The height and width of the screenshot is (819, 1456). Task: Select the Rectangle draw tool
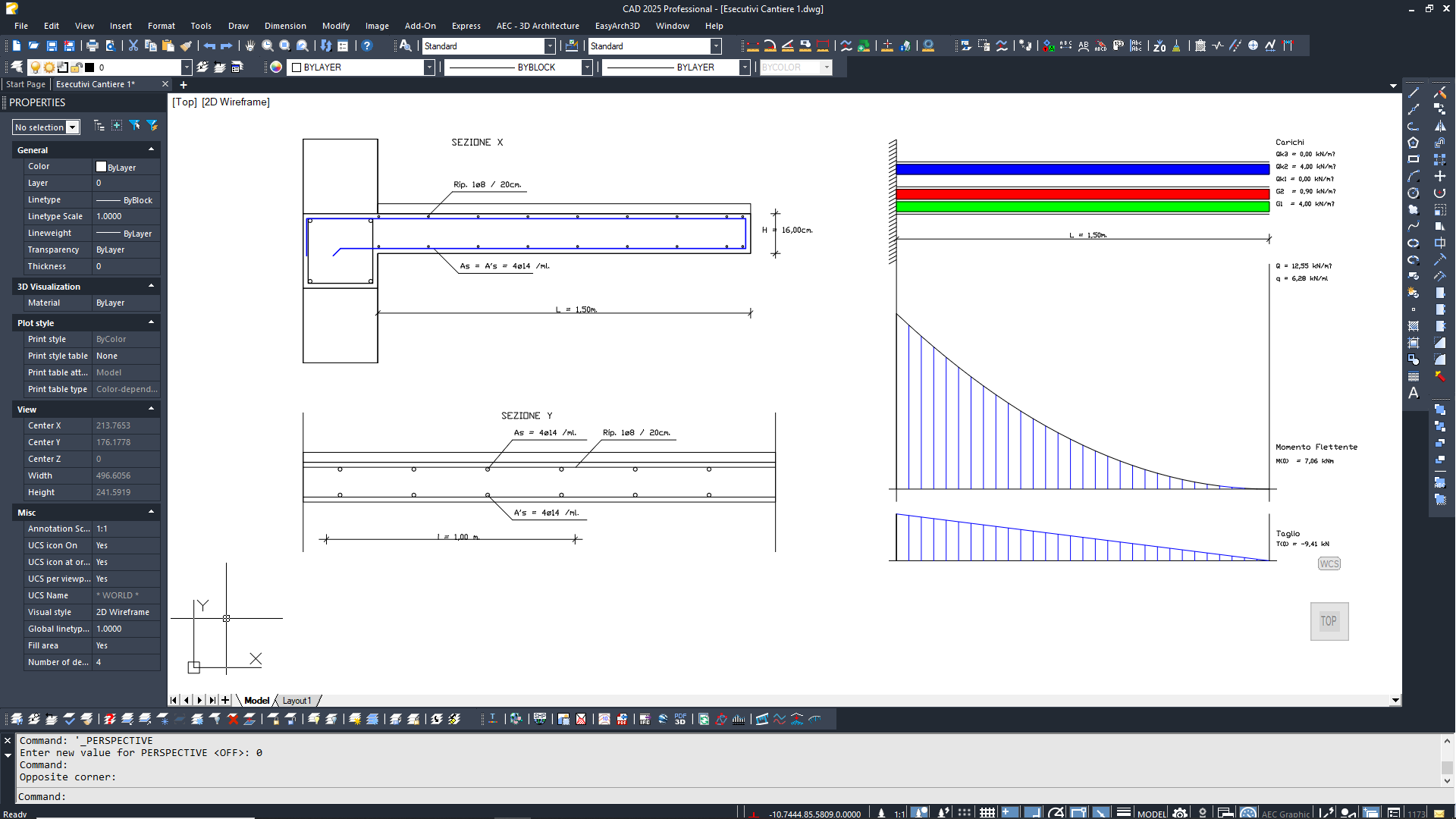1414,160
